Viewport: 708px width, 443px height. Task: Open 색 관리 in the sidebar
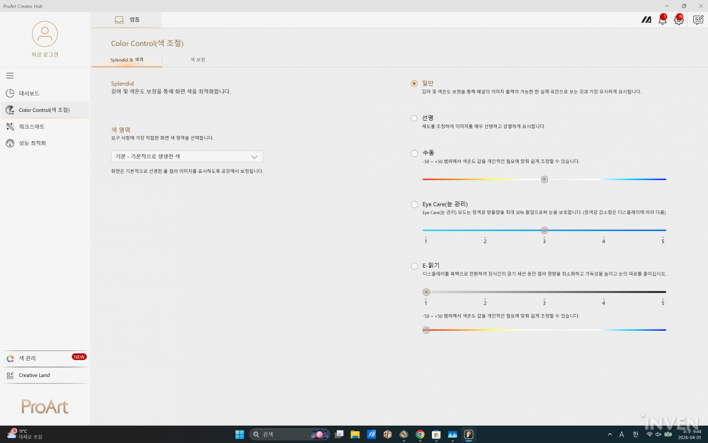pos(28,358)
